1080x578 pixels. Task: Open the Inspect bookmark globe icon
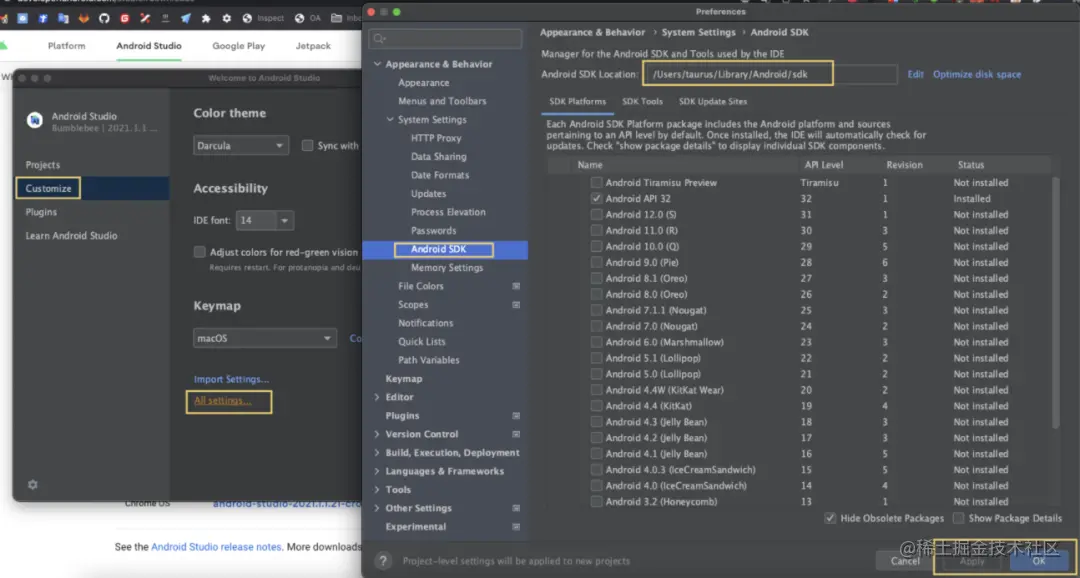tap(247, 19)
